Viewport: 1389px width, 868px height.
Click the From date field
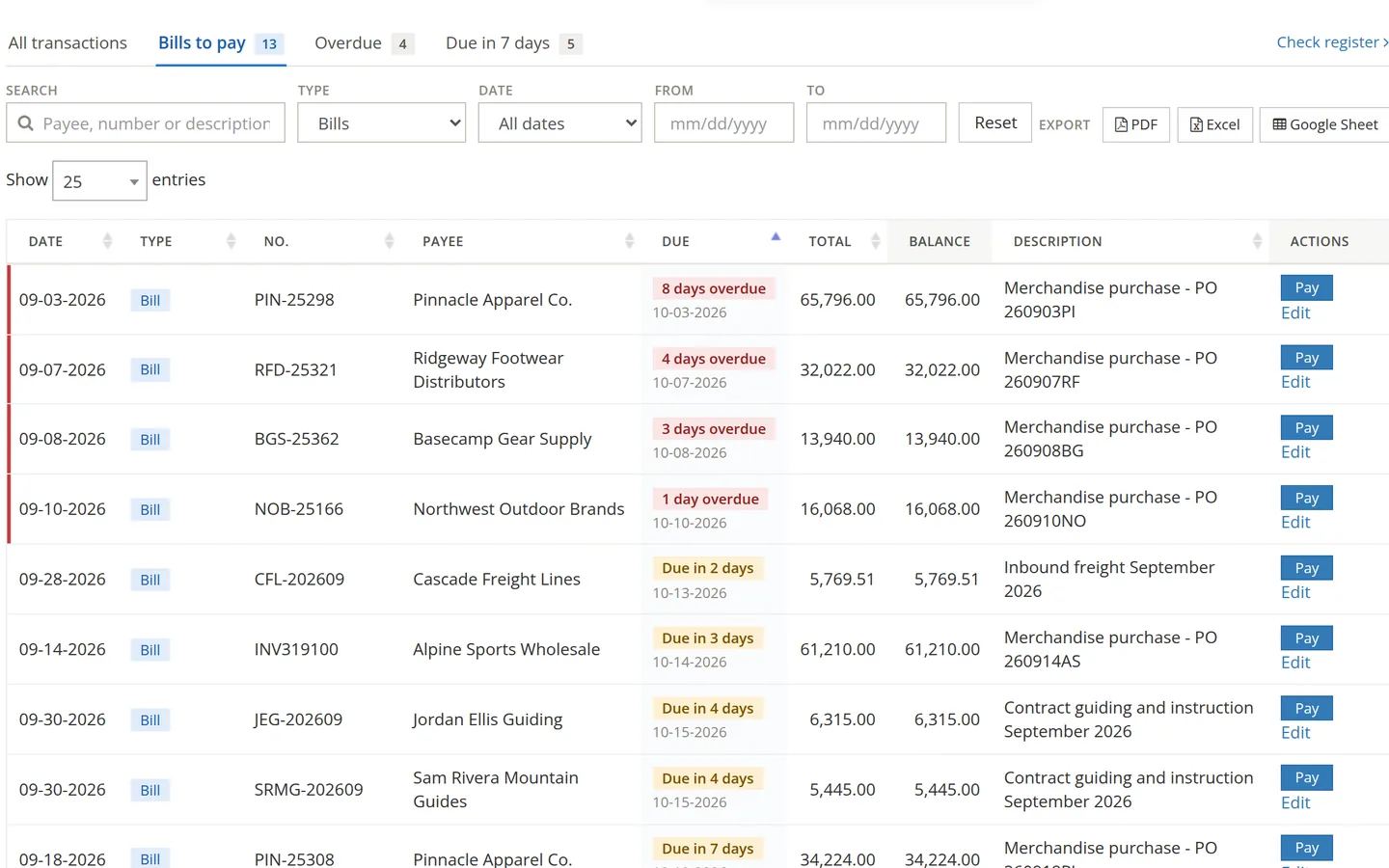pos(723,122)
